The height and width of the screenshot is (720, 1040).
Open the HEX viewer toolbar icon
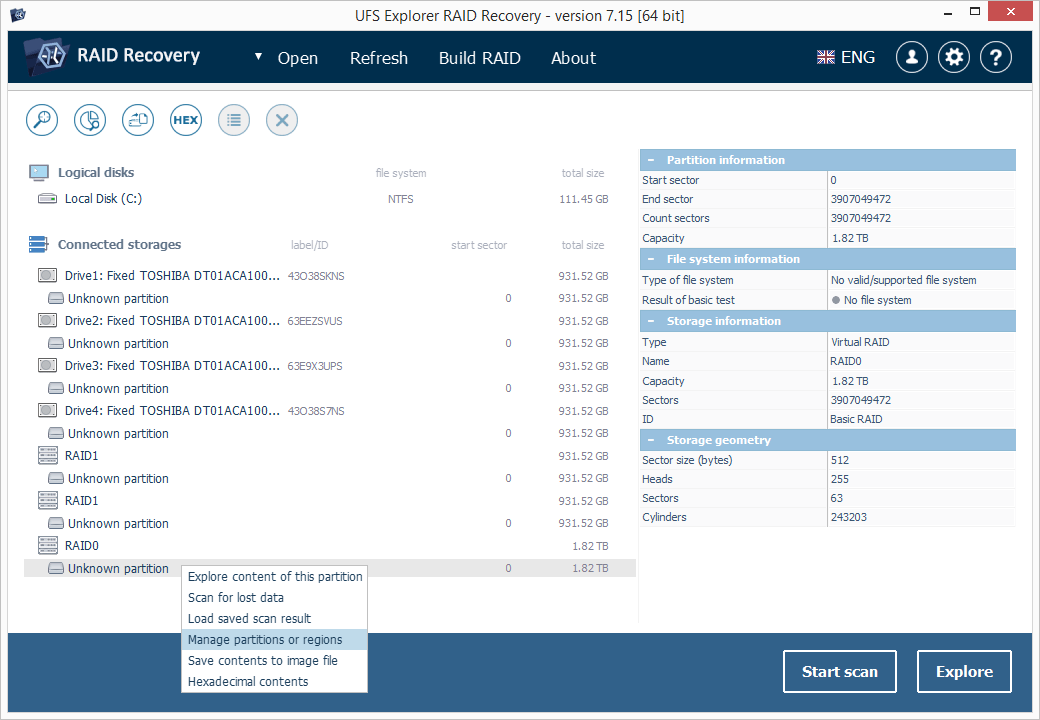(186, 120)
